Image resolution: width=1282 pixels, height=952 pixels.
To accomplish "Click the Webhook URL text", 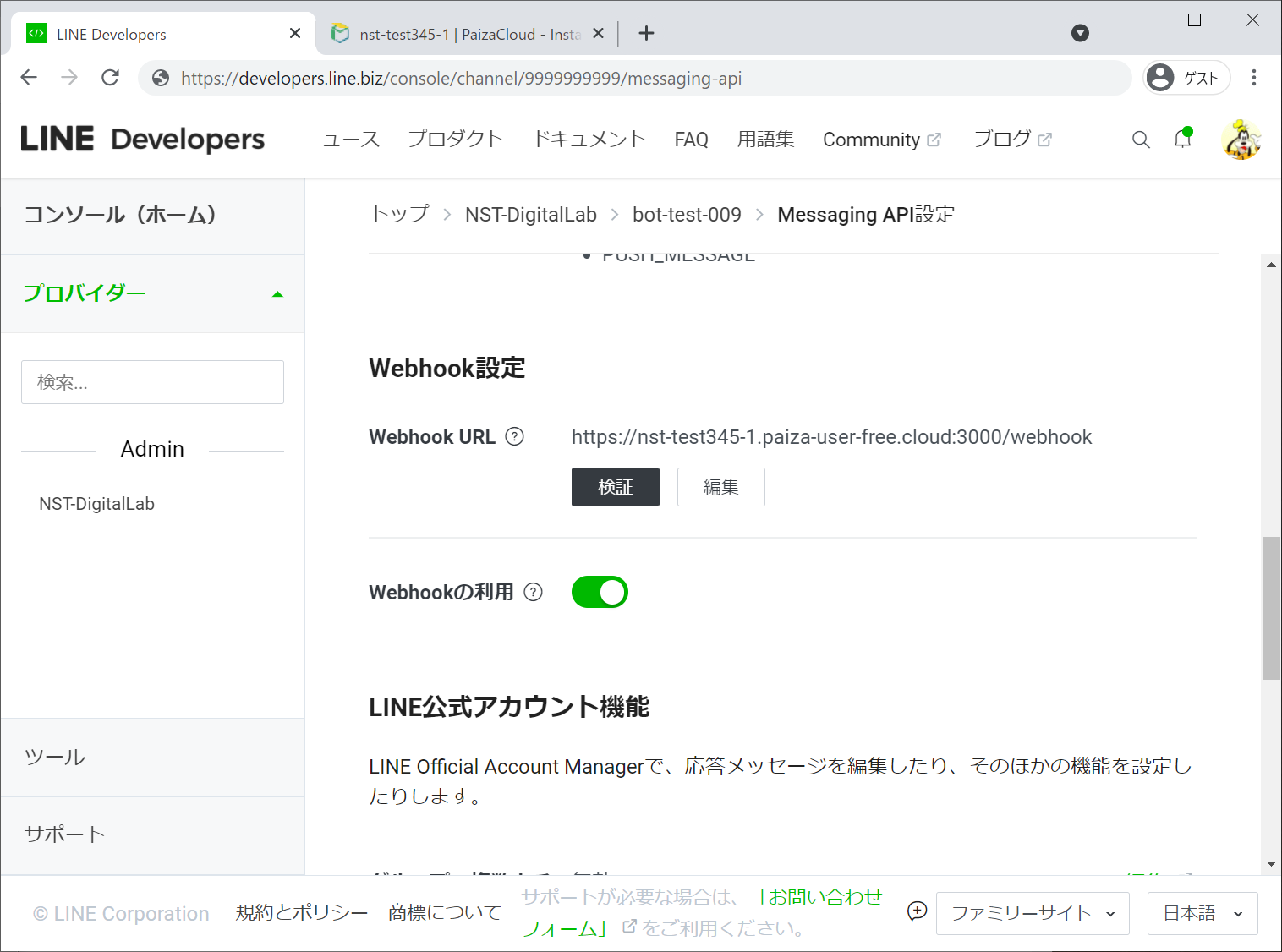I will point(831,437).
